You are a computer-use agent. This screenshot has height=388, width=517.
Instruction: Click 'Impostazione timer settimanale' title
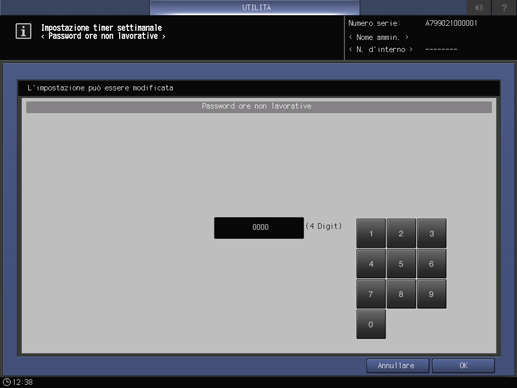click(x=102, y=28)
